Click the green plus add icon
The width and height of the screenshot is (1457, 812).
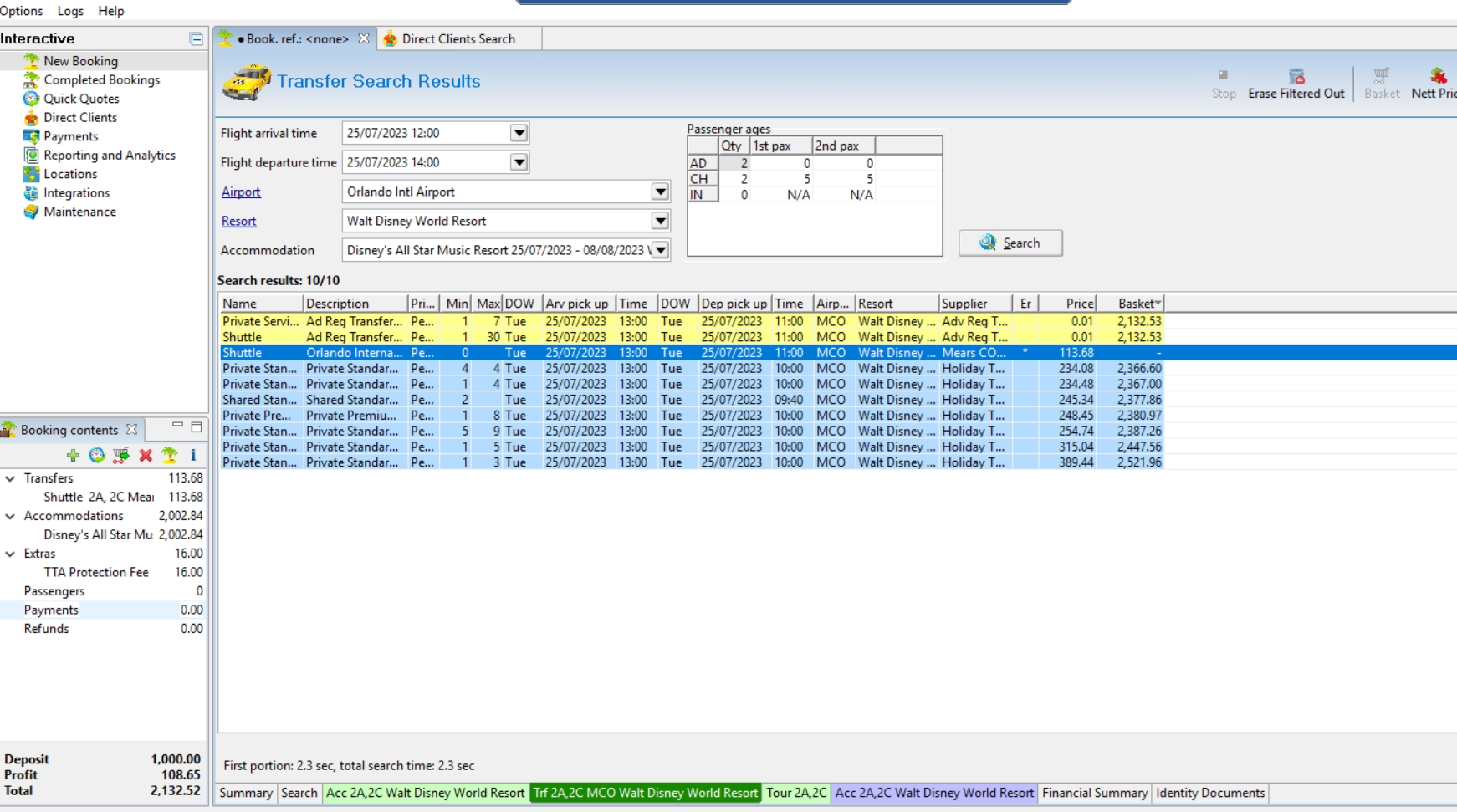[73, 455]
